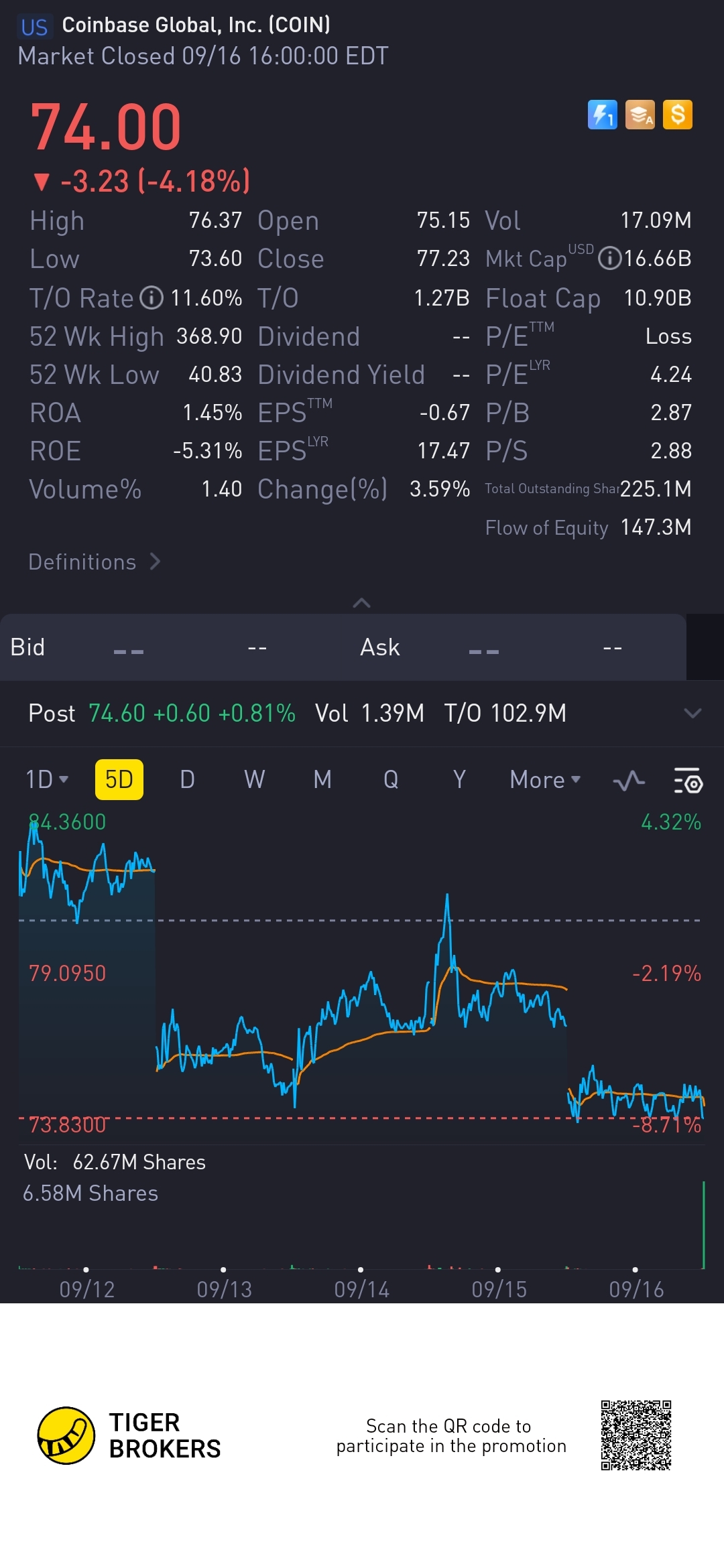The height and width of the screenshot is (1568, 724).
Task: Open the Mkt Cap info icon
Action: [x=609, y=259]
